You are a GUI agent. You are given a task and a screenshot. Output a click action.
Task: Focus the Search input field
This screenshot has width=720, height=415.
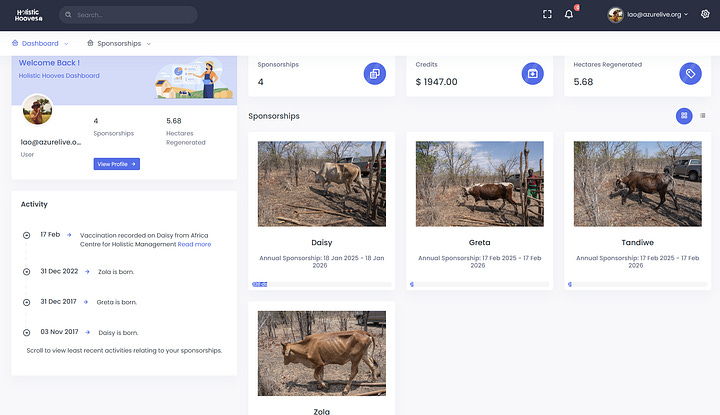(x=128, y=15)
